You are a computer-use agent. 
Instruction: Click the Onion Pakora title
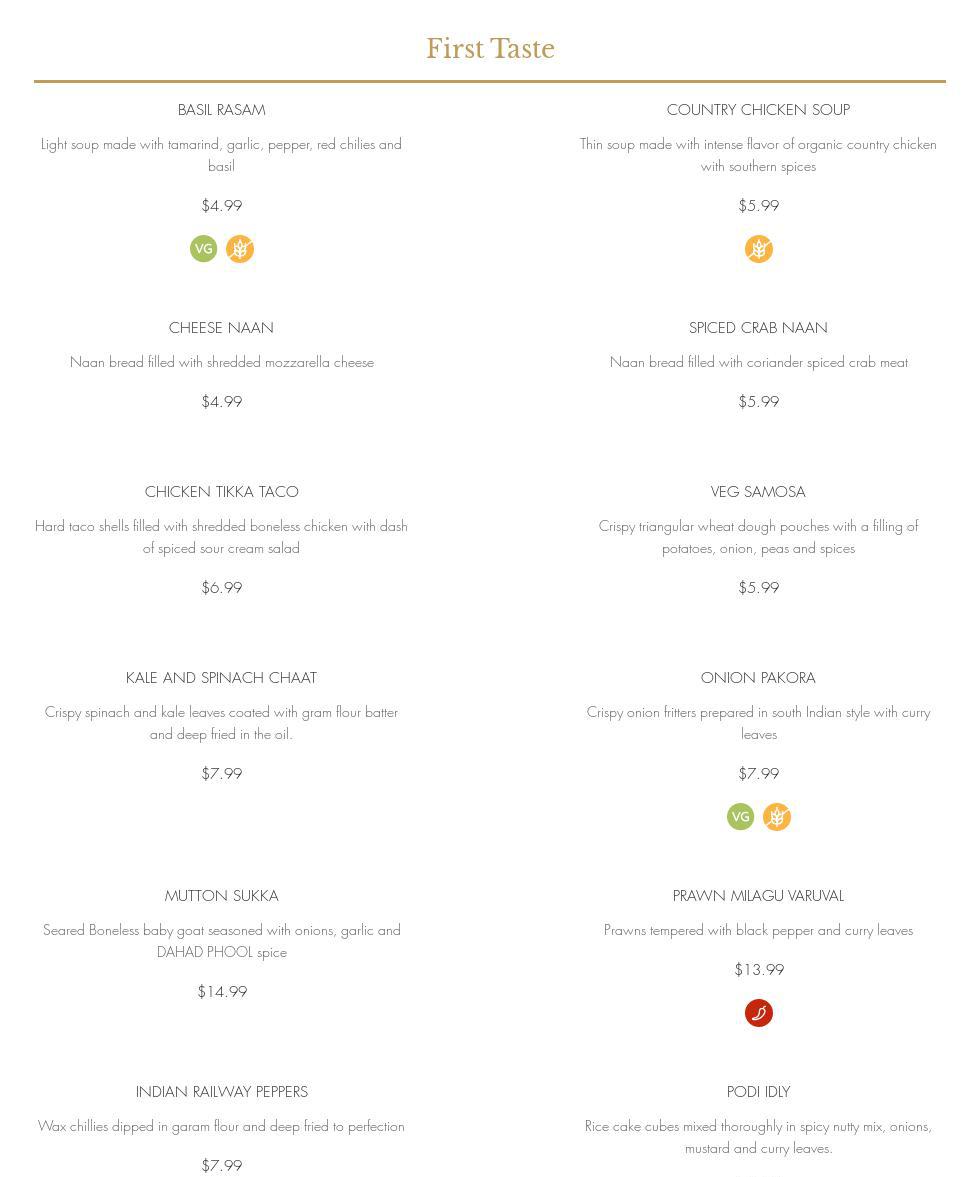point(758,678)
